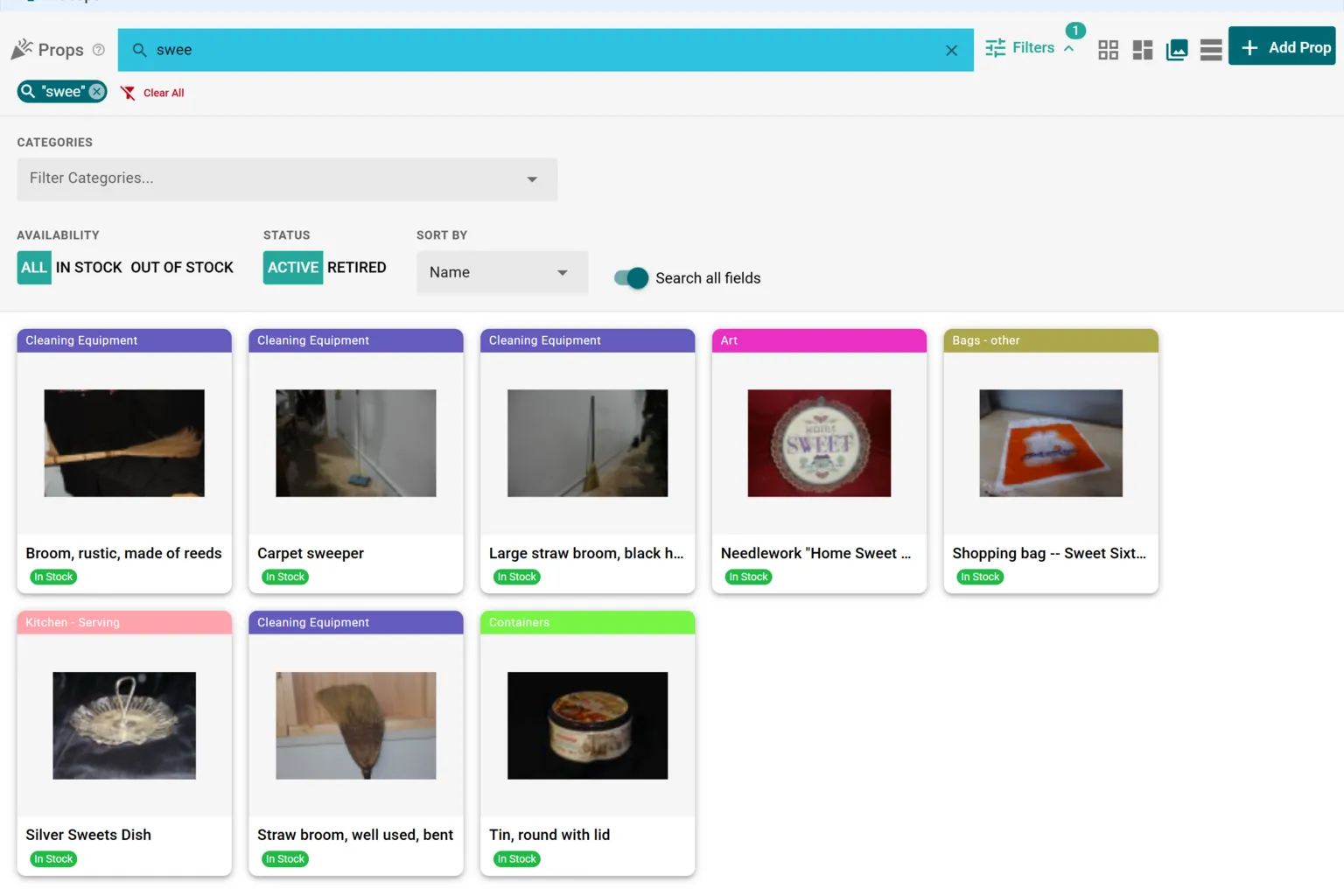Click the magnifier icon in the search bar
1344x896 pixels.
tap(139, 50)
